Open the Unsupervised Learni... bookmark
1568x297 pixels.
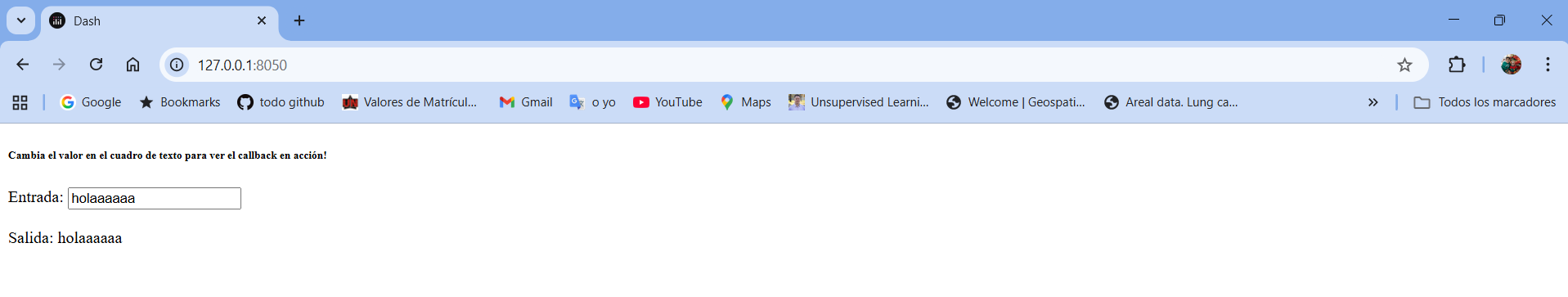coord(858,102)
